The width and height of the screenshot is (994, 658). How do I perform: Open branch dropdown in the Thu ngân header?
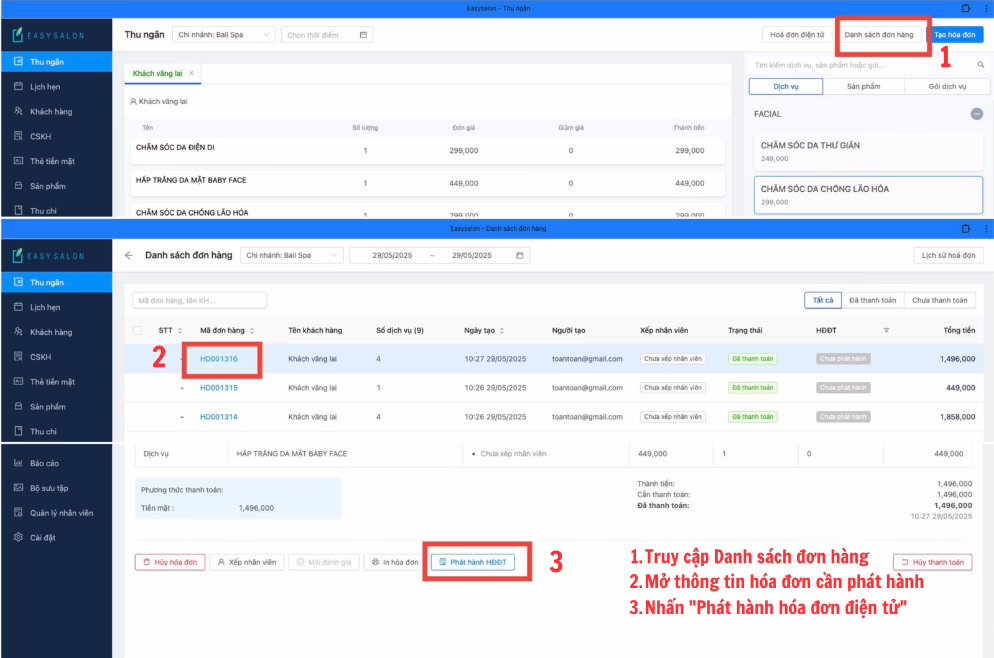[223, 35]
